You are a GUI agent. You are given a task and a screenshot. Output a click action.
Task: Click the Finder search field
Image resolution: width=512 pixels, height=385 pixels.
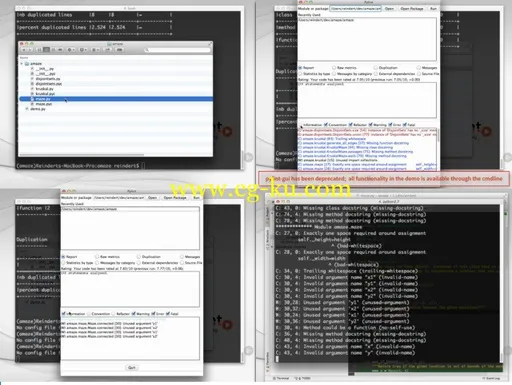[177, 50]
